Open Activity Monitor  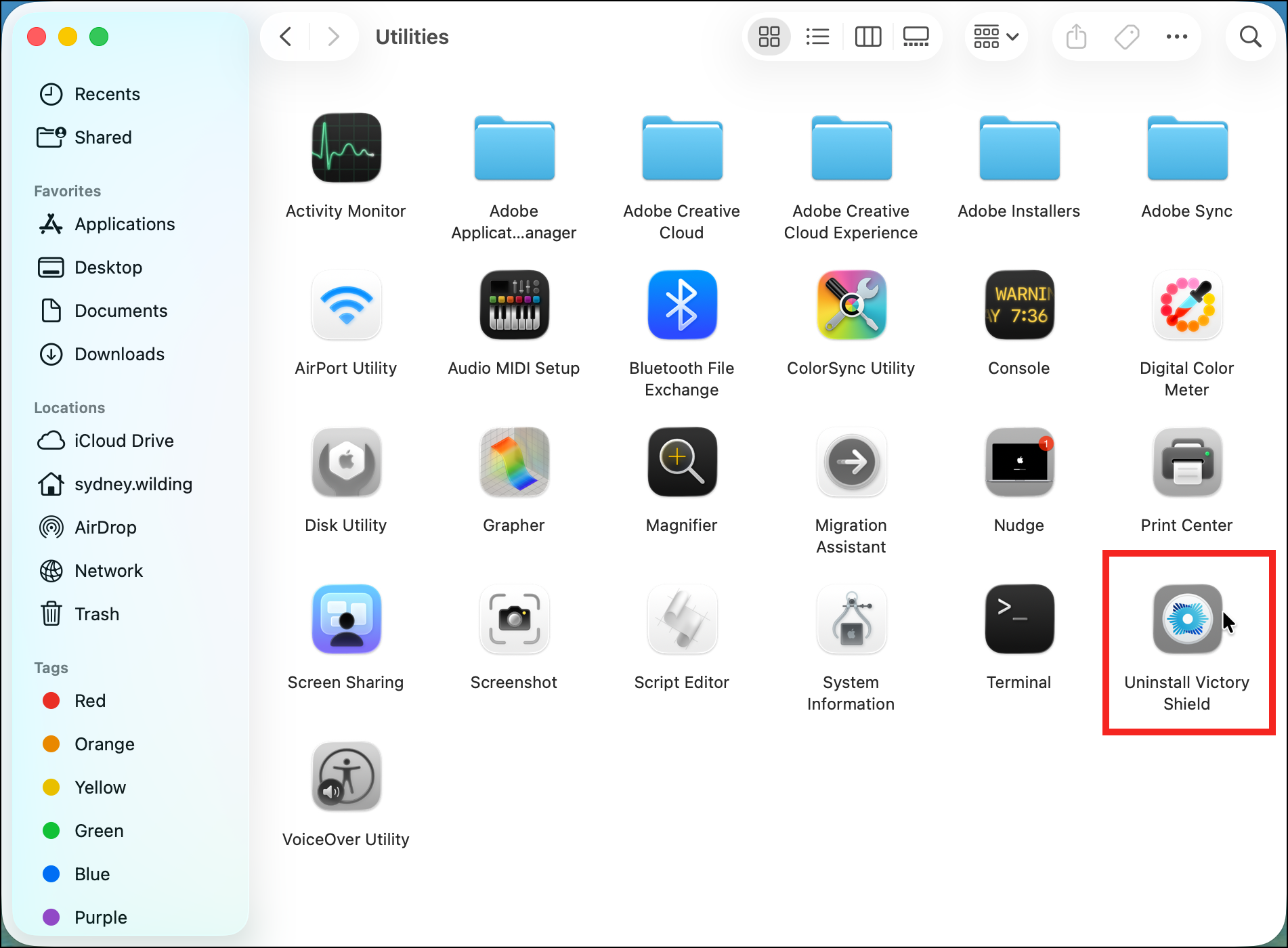[346, 148]
